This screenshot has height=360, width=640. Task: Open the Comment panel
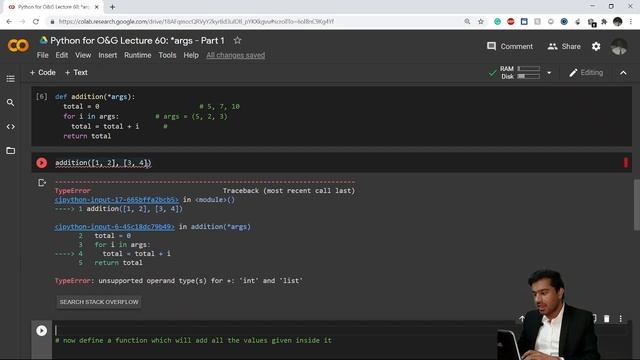(510, 47)
